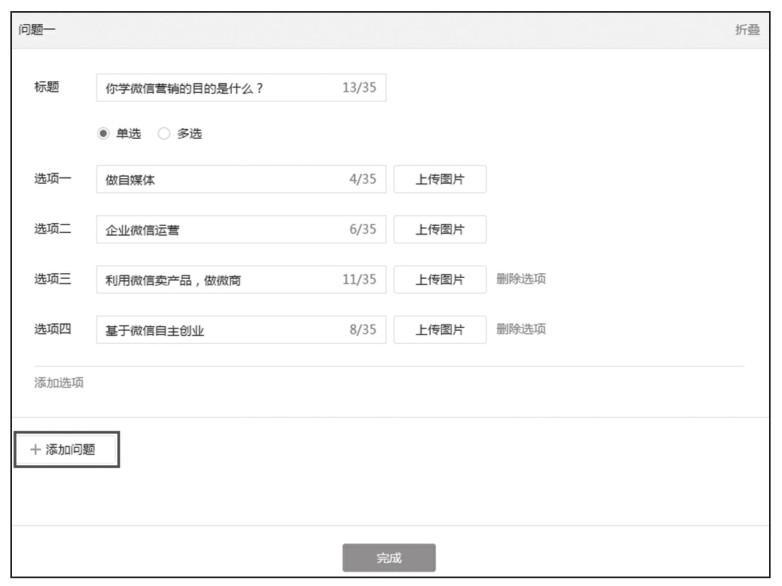Click the 8/35 character counter
Image resolution: width=782 pixels, height=586 pixels.
(363, 330)
